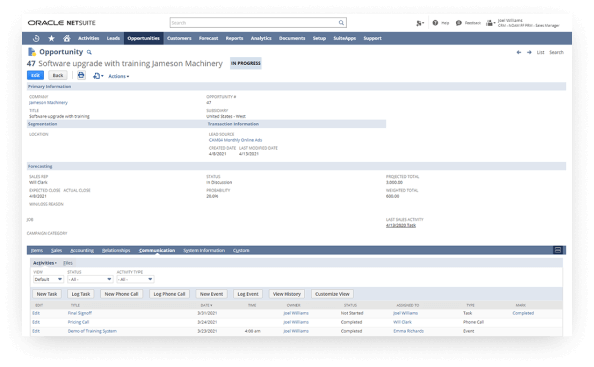
Task: Open the Leads menu
Action: (x=113, y=38)
